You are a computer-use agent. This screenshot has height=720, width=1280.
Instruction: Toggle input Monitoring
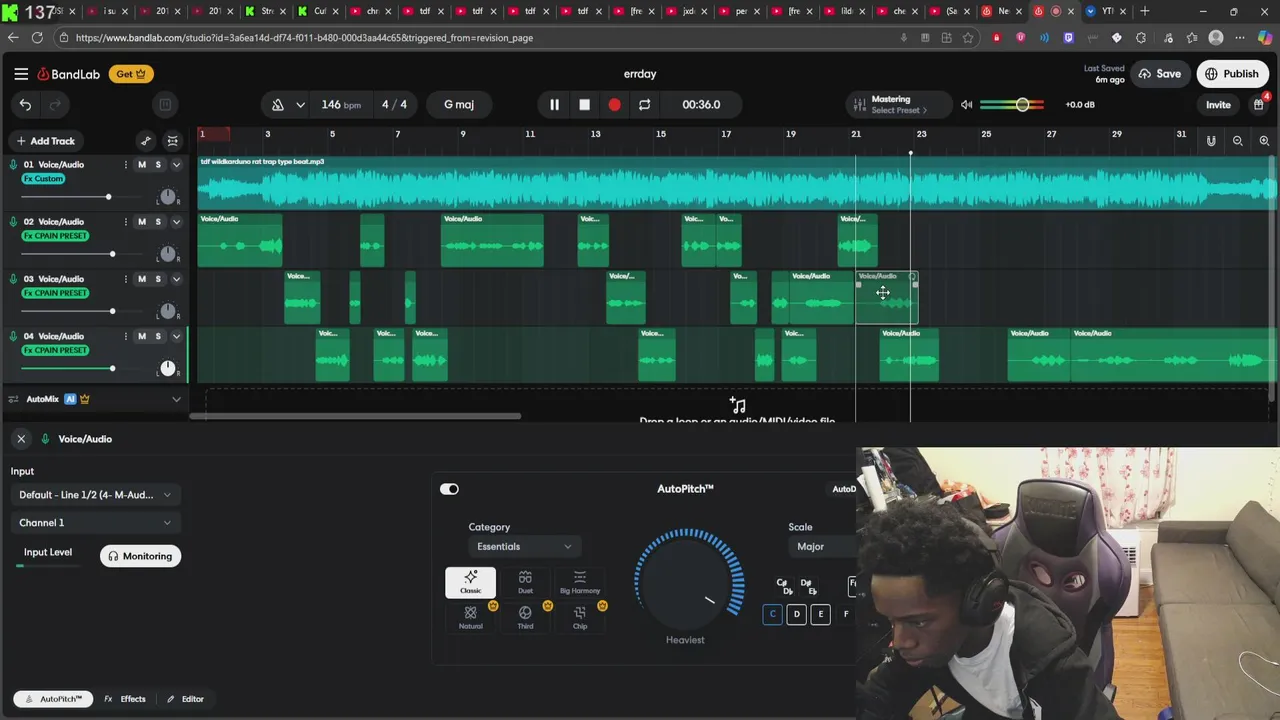pyautogui.click(x=141, y=556)
